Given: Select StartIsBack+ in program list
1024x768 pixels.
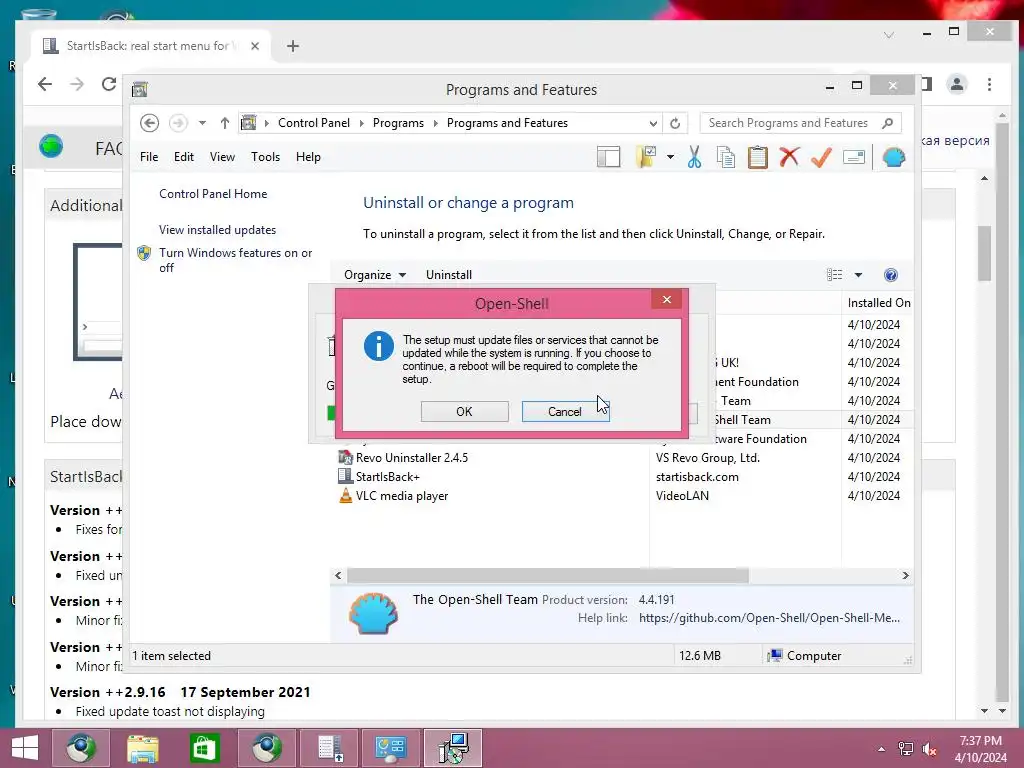Looking at the screenshot, I should [x=388, y=477].
